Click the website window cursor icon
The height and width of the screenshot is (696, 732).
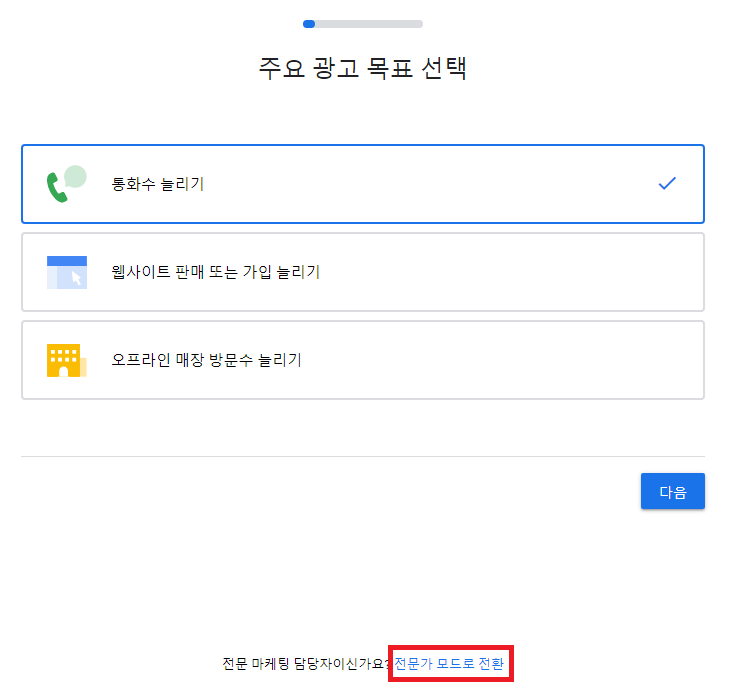point(67,273)
